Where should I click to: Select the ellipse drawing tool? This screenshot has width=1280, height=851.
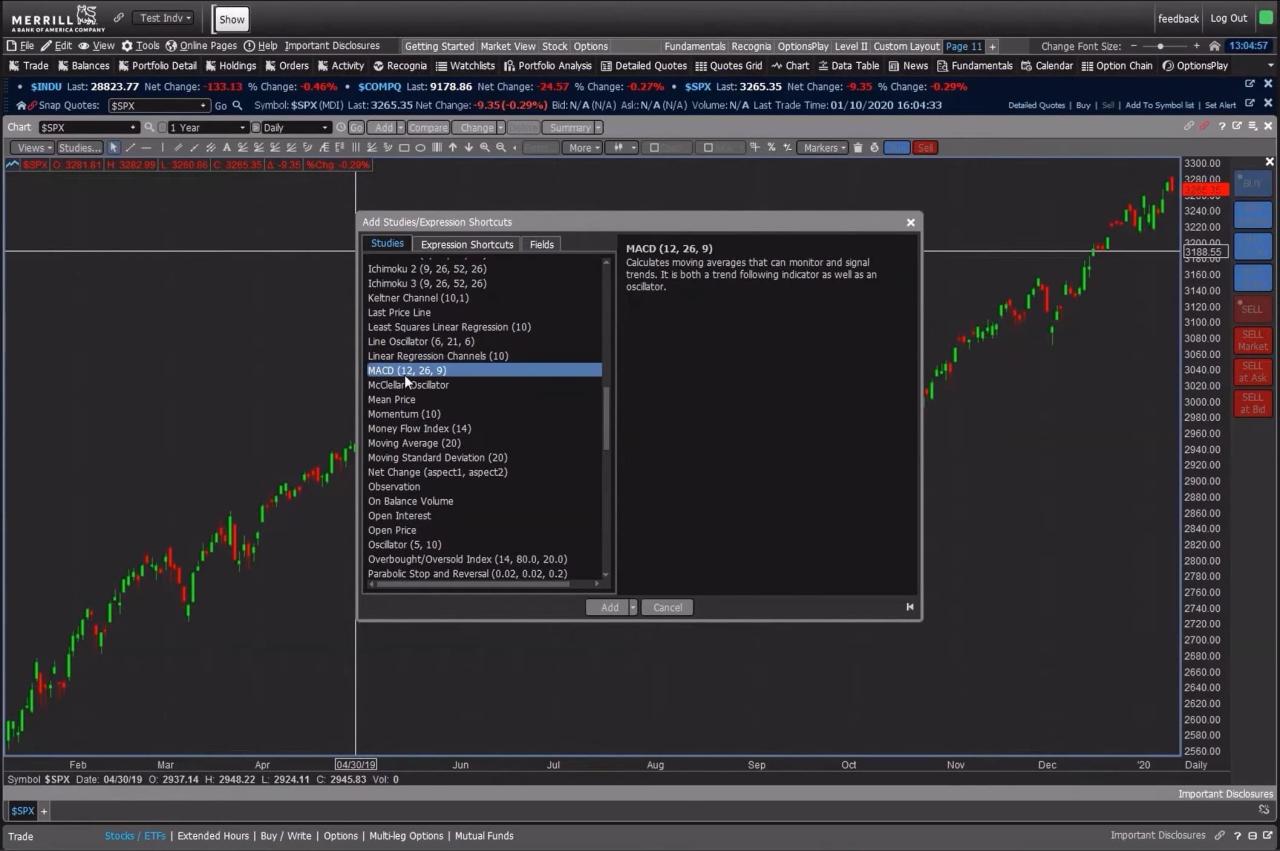[419, 147]
